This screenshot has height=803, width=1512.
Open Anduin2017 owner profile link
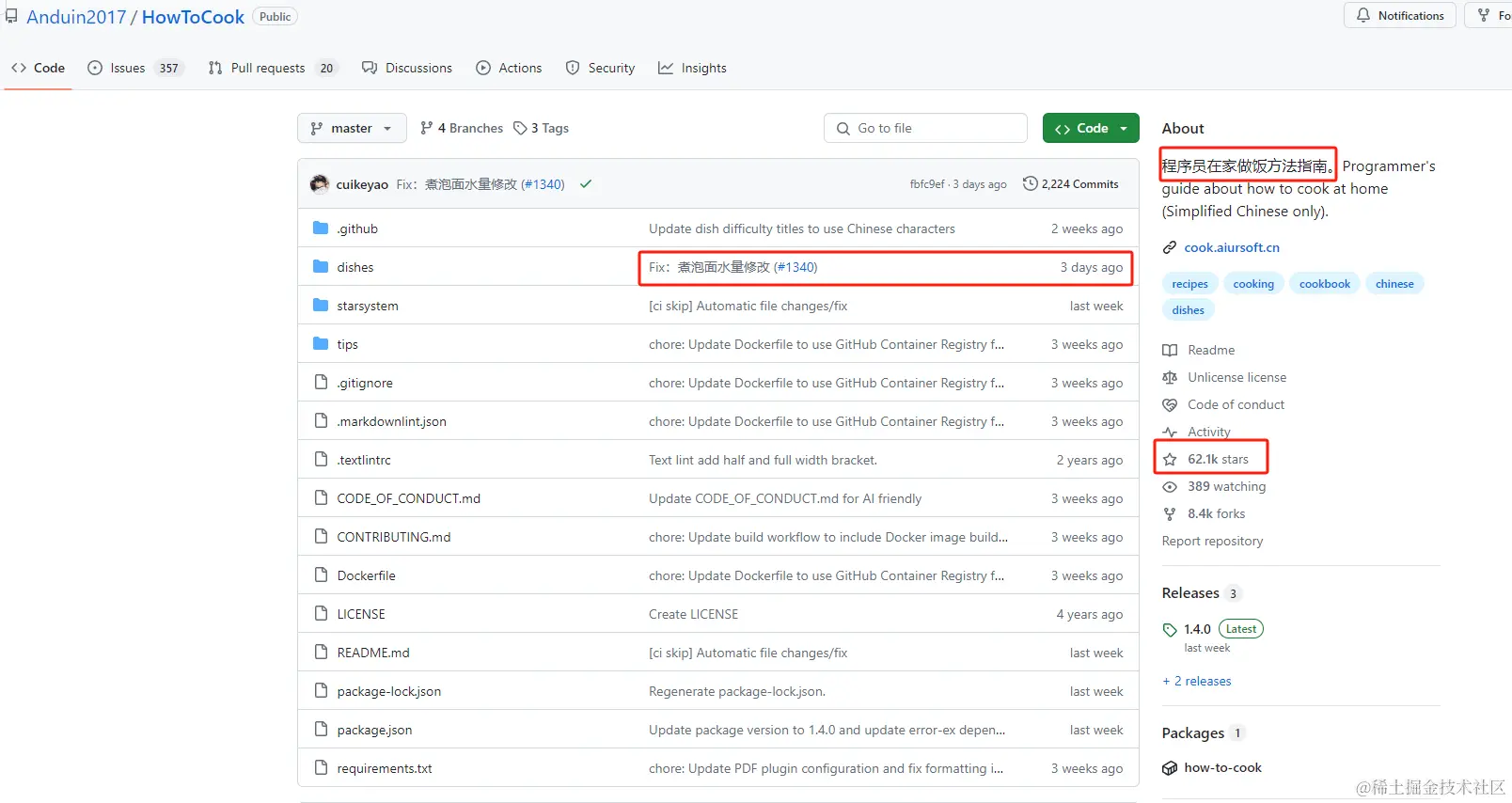(76, 17)
